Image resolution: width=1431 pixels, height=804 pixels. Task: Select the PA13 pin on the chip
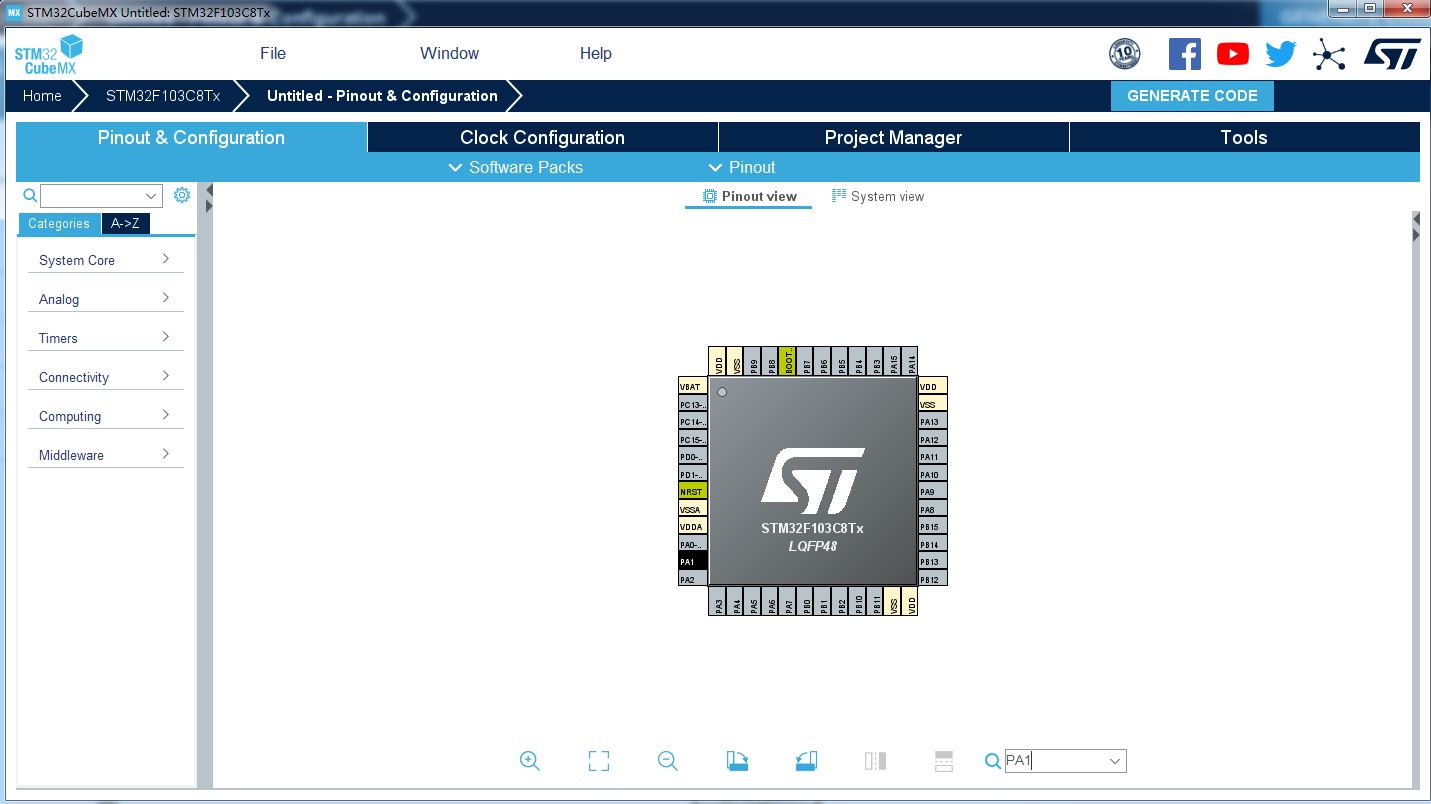tap(932, 422)
